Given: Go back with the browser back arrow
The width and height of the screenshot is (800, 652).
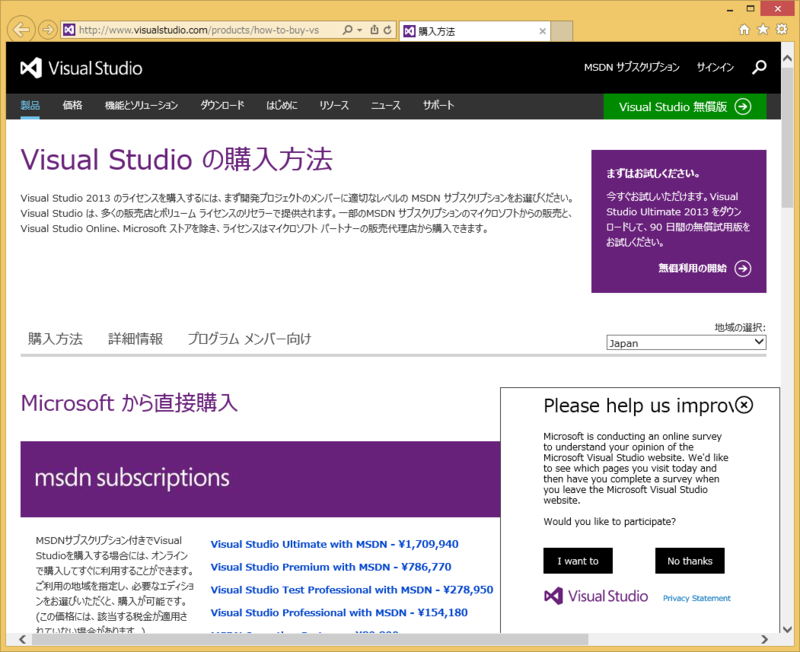Looking at the screenshot, I should point(21,30).
